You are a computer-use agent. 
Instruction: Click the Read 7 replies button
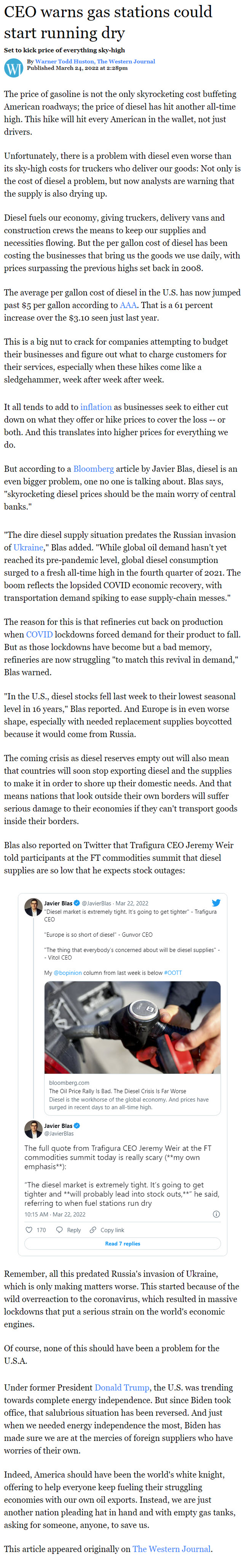coord(123,1244)
